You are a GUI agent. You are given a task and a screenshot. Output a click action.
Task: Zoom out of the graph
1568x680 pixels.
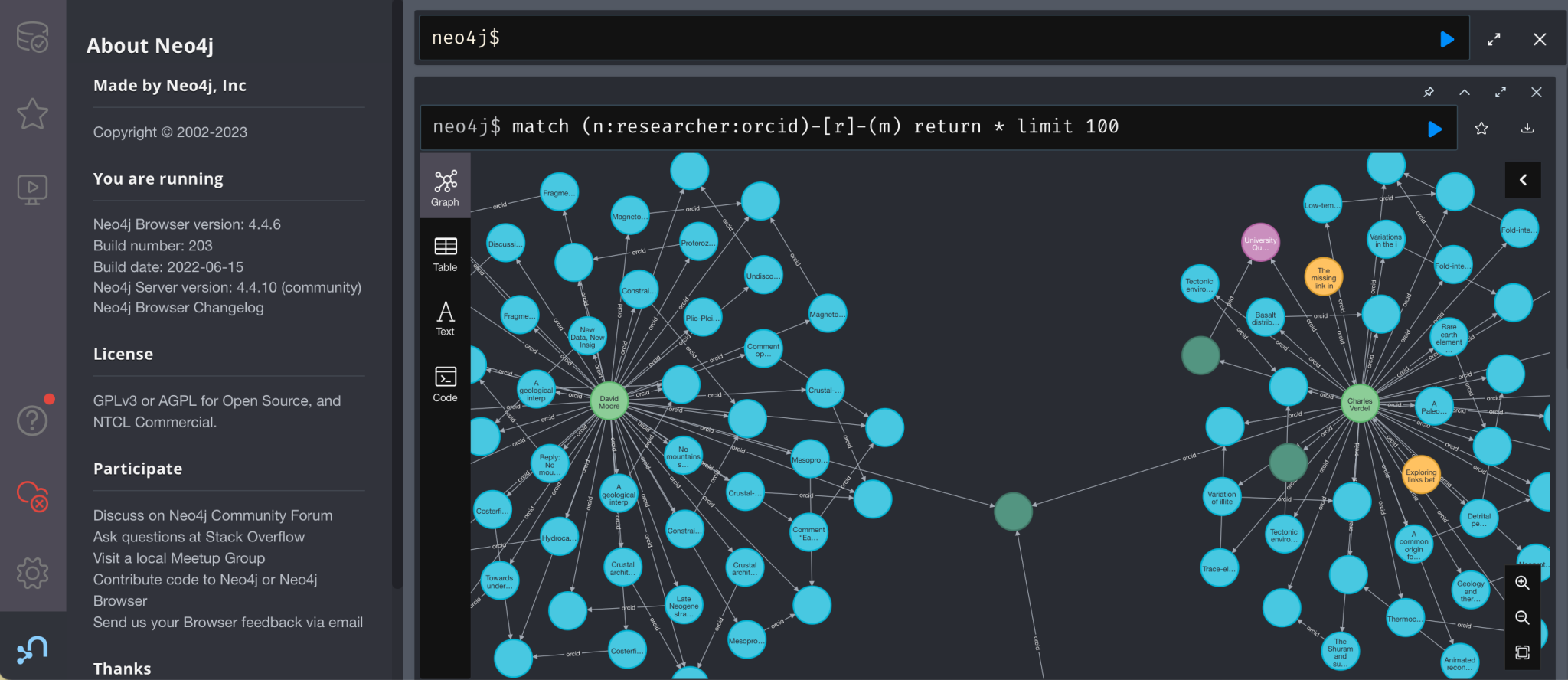[x=1522, y=618]
